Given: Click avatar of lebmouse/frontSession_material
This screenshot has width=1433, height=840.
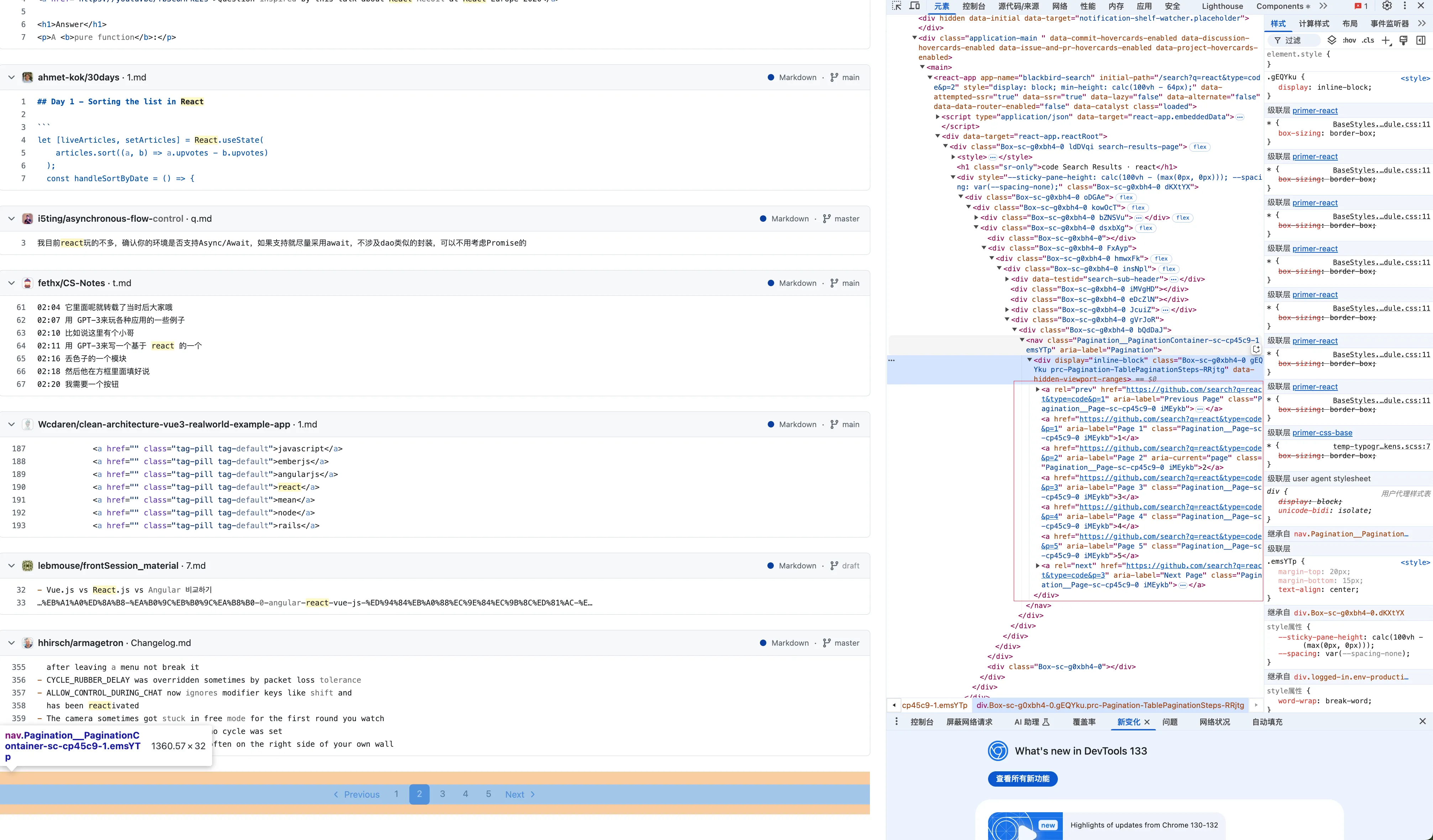Looking at the screenshot, I should [x=27, y=565].
